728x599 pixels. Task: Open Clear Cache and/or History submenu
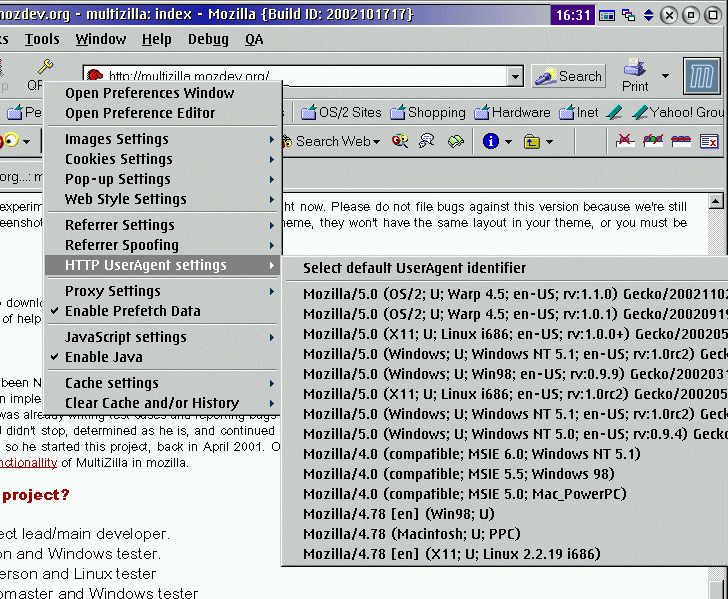[x=163, y=403]
